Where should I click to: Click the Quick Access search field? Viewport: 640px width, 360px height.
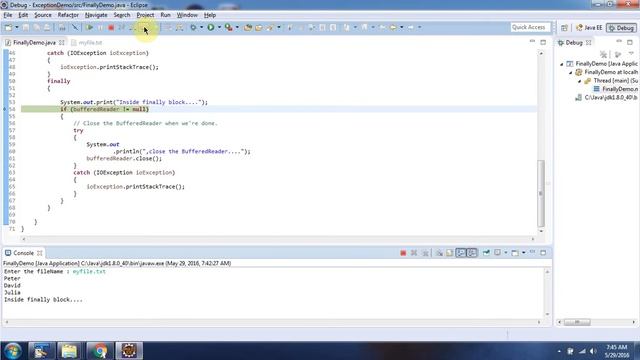tap(530, 27)
